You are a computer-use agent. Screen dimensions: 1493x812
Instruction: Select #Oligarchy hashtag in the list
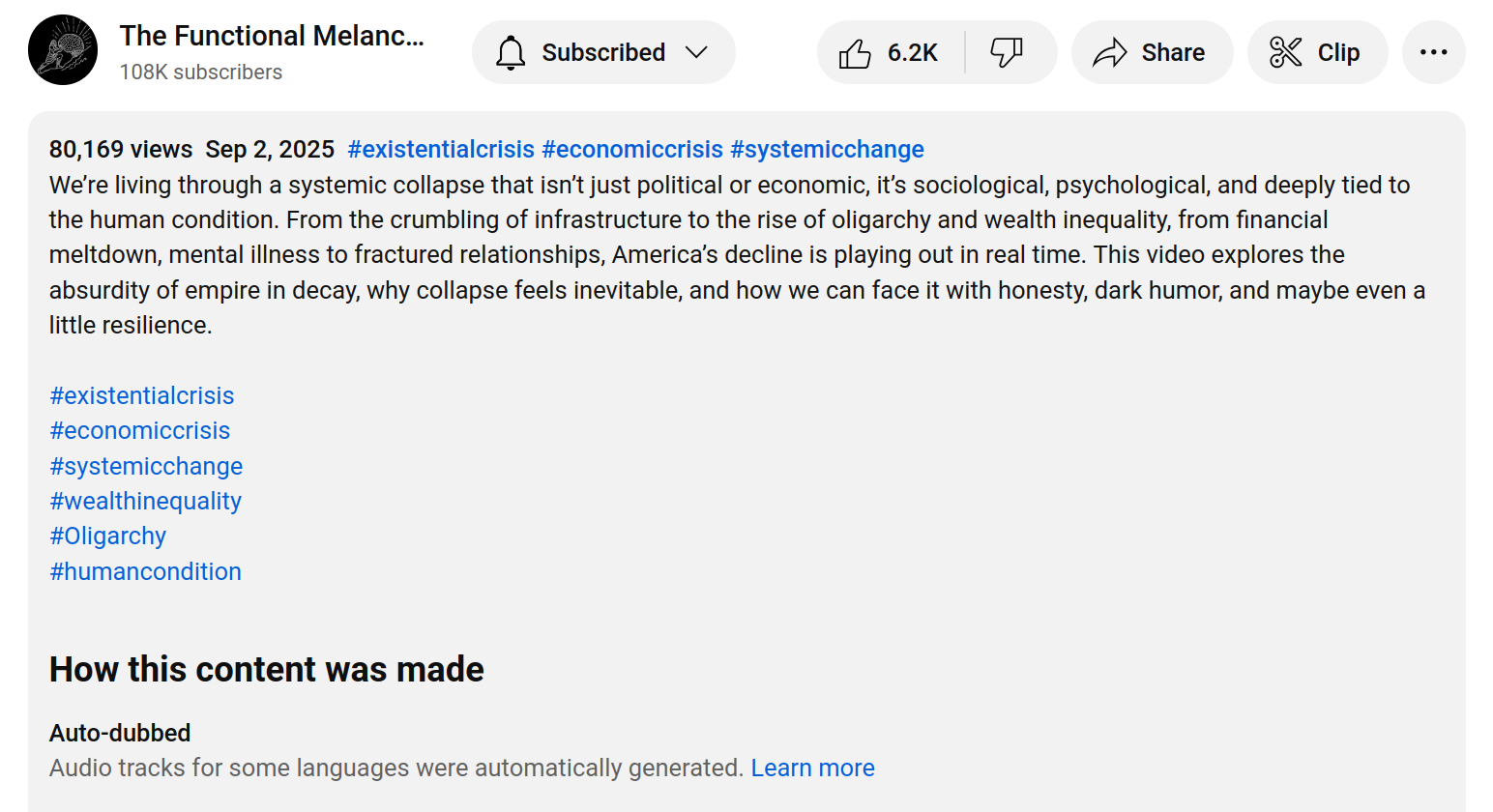(108, 536)
